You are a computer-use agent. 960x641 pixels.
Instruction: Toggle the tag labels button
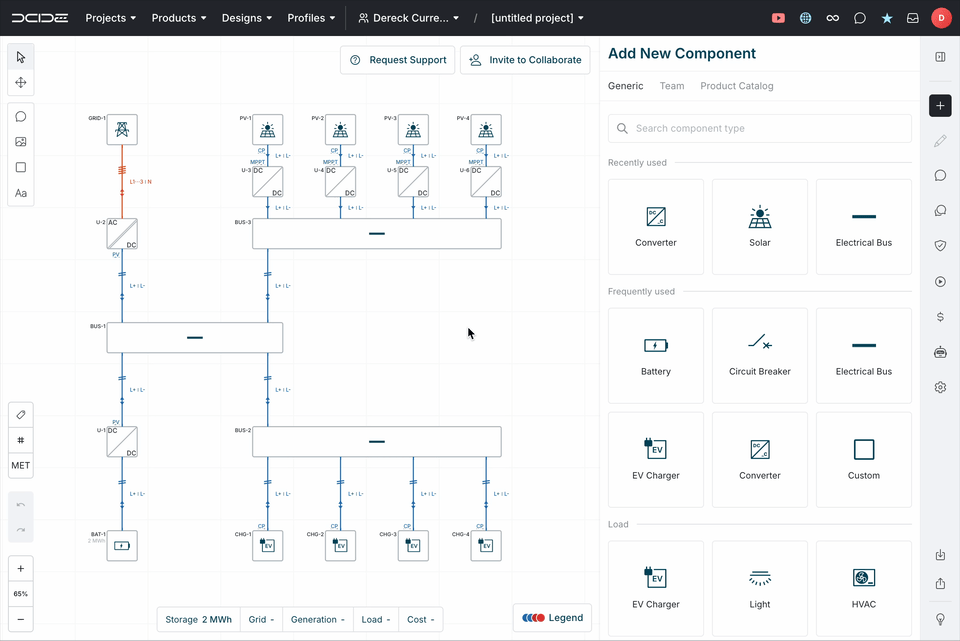pyautogui.click(x=21, y=415)
